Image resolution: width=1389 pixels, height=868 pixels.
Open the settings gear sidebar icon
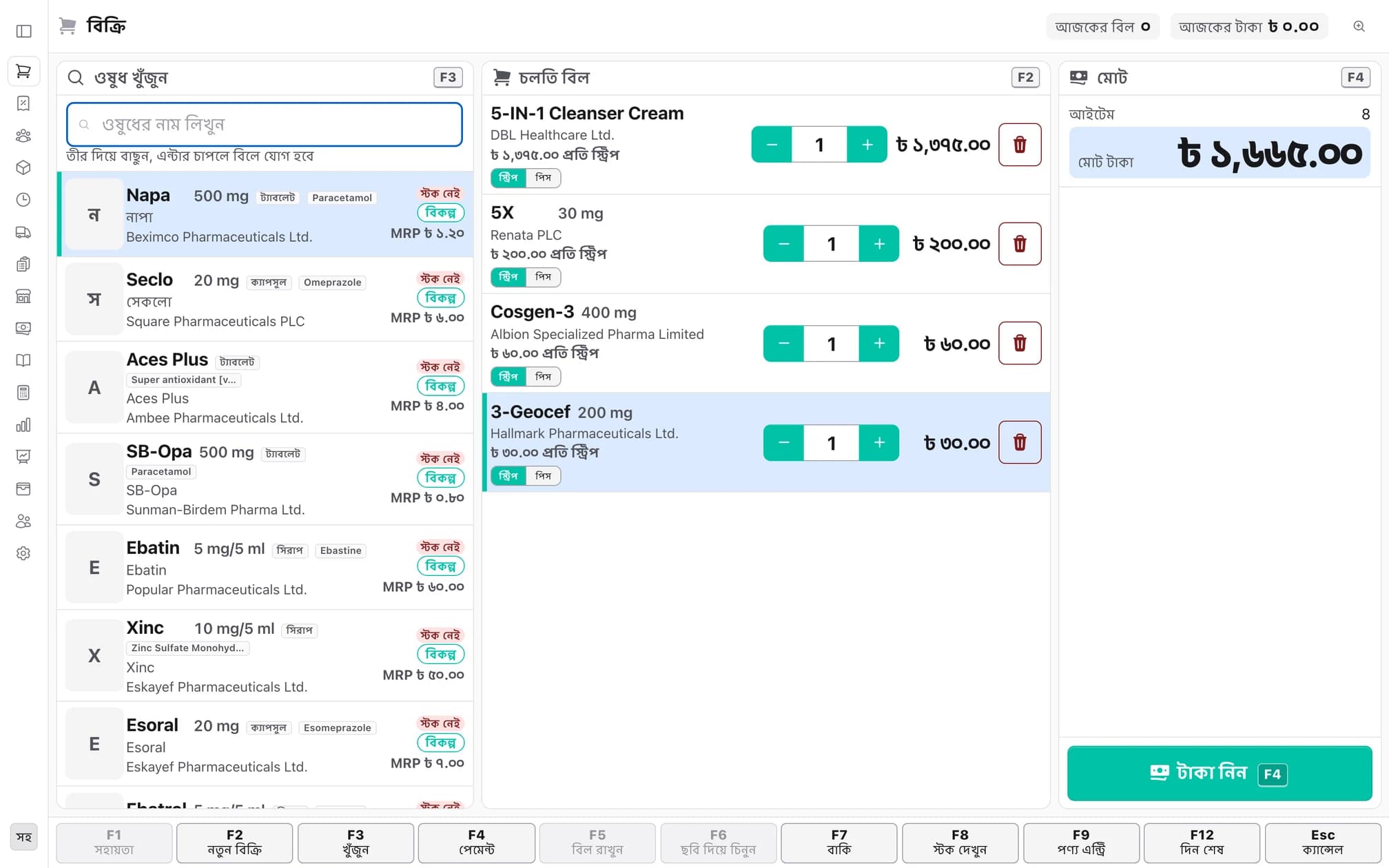(x=23, y=554)
